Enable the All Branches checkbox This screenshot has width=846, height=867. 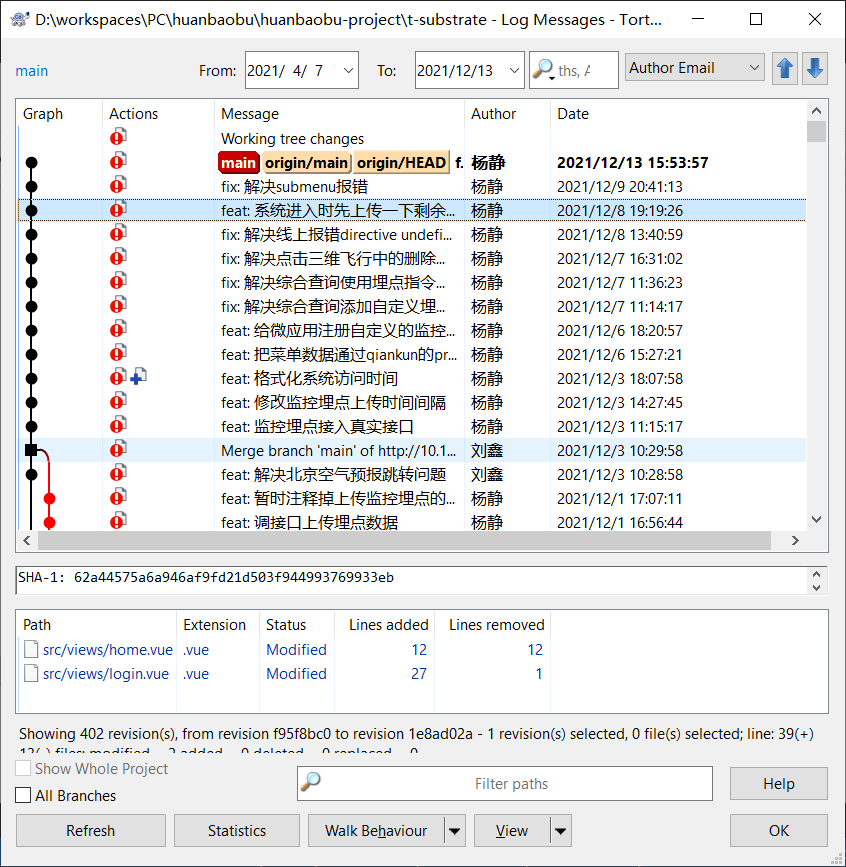[24, 796]
